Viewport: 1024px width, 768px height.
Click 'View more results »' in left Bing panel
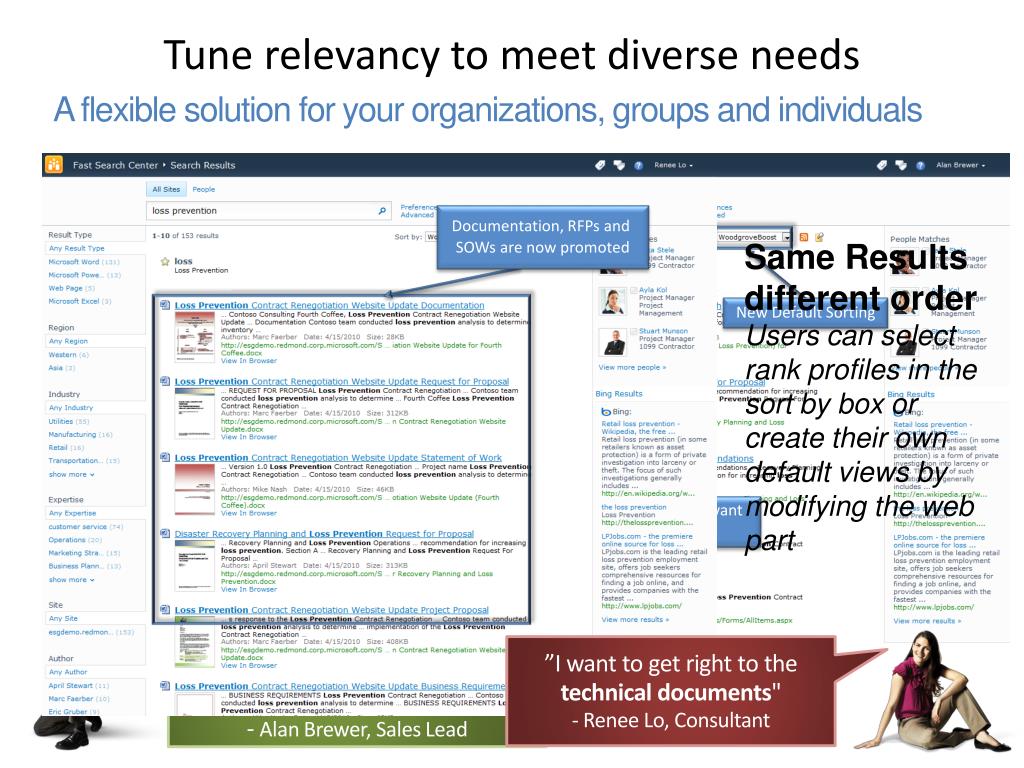[x=635, y=619]
